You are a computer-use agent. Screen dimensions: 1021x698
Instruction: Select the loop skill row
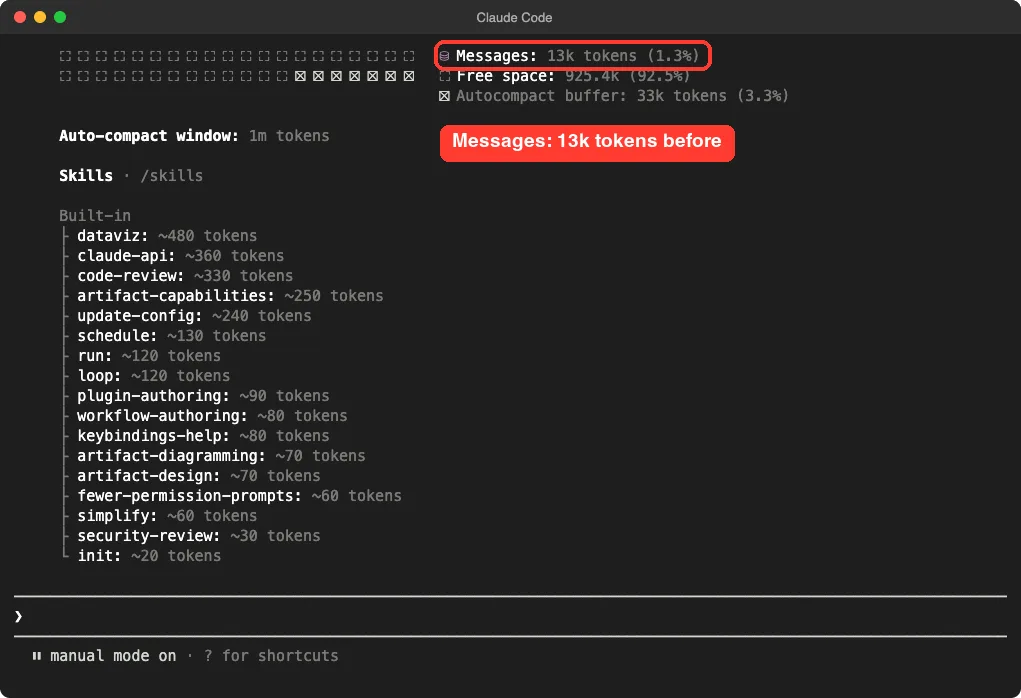point(153,376)
